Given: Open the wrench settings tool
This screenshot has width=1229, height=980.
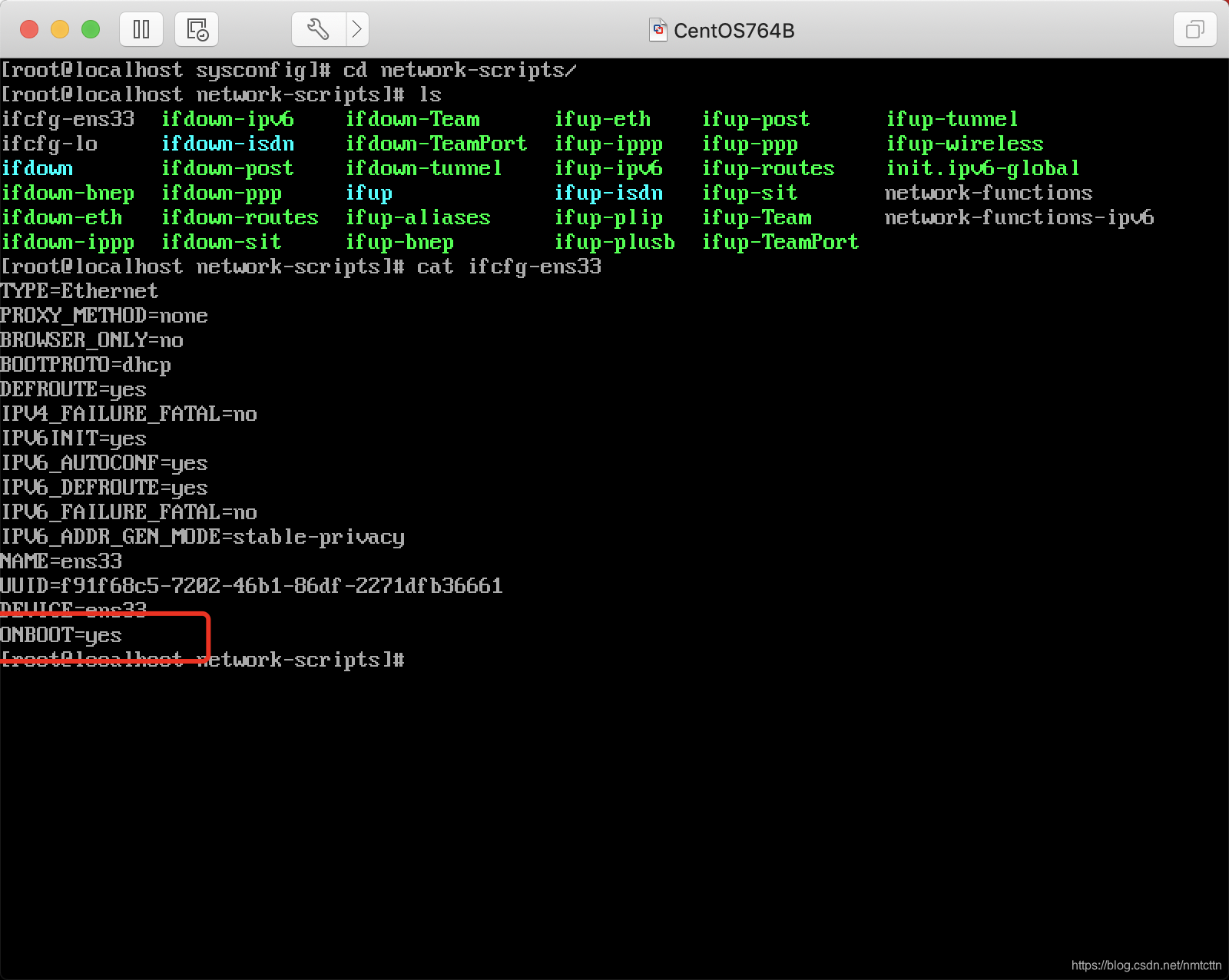Looking at the screenshot, I should (x=319, y=30).
